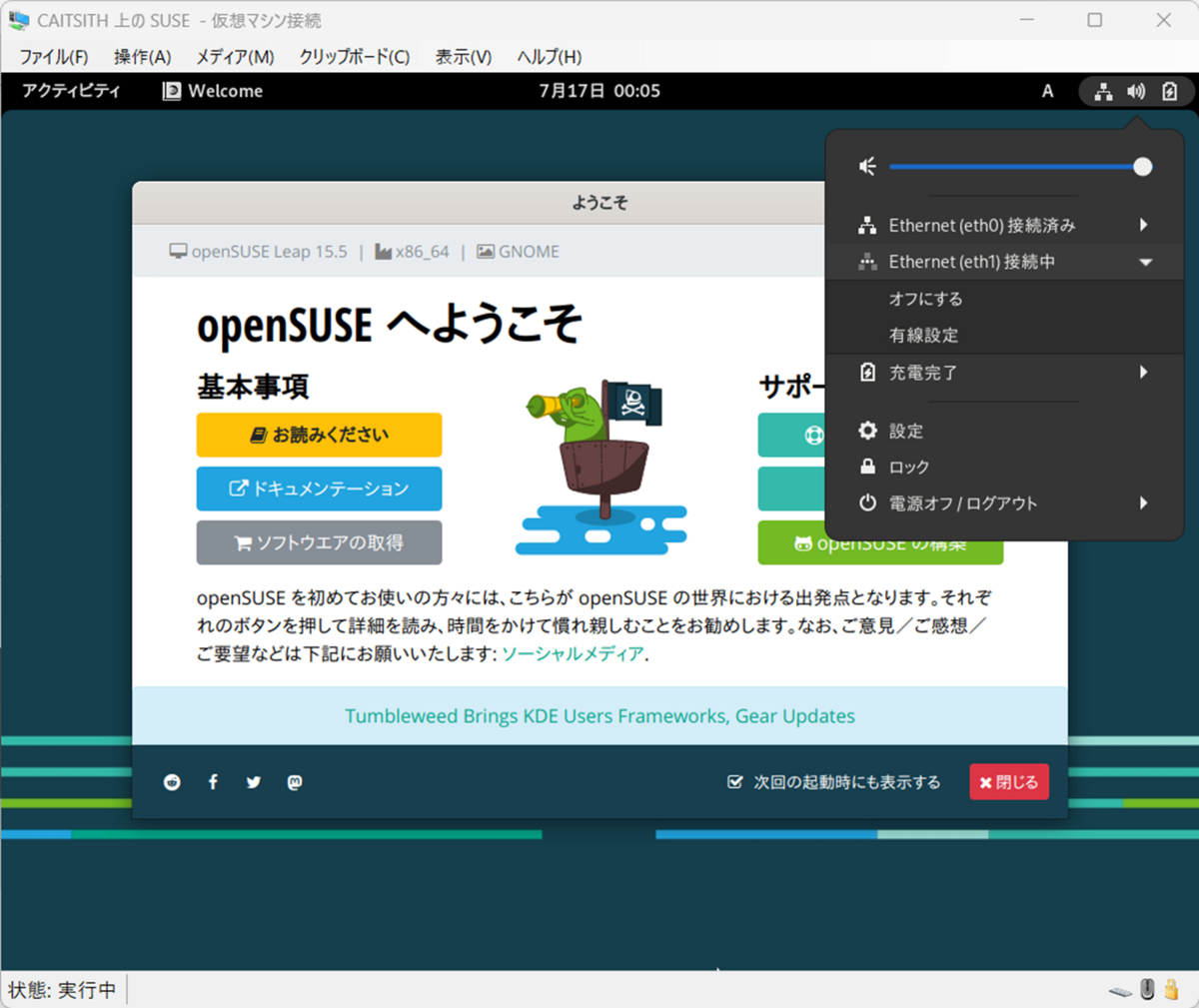Click the Welcome app icon in the top bar

tap(172, 91)
